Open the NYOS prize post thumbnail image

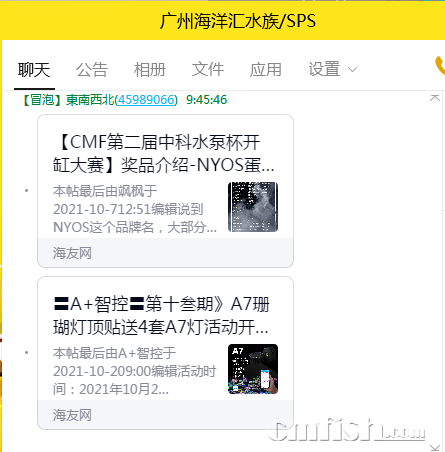pos(253,207)
